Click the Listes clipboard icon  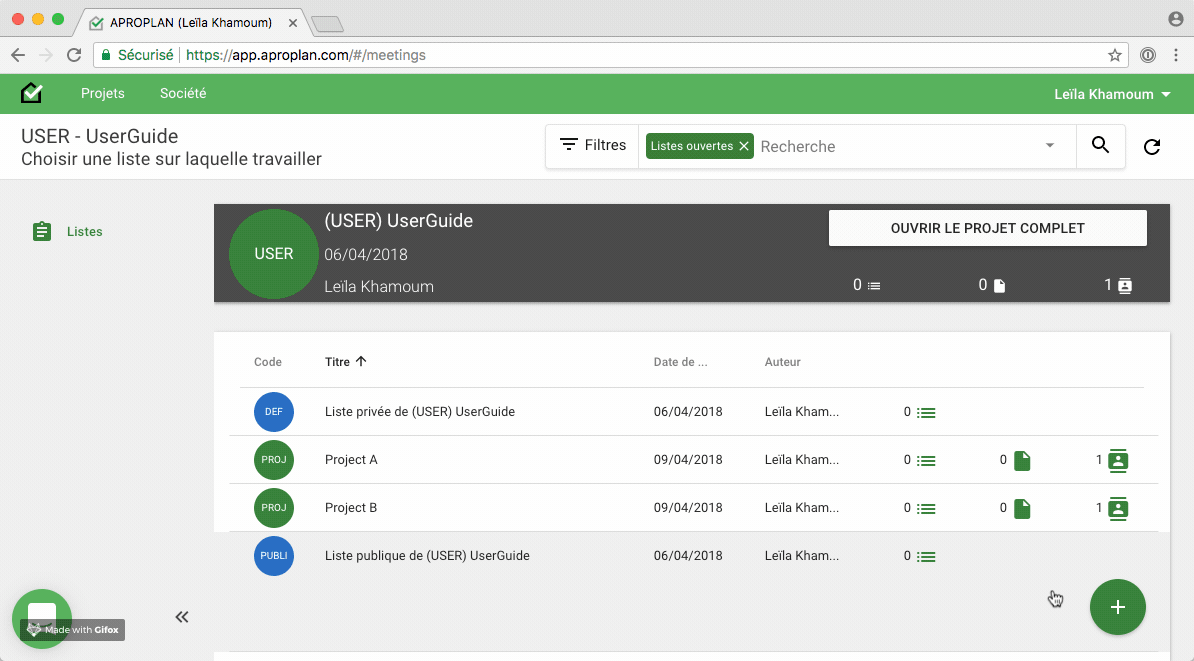click(42, 231)
